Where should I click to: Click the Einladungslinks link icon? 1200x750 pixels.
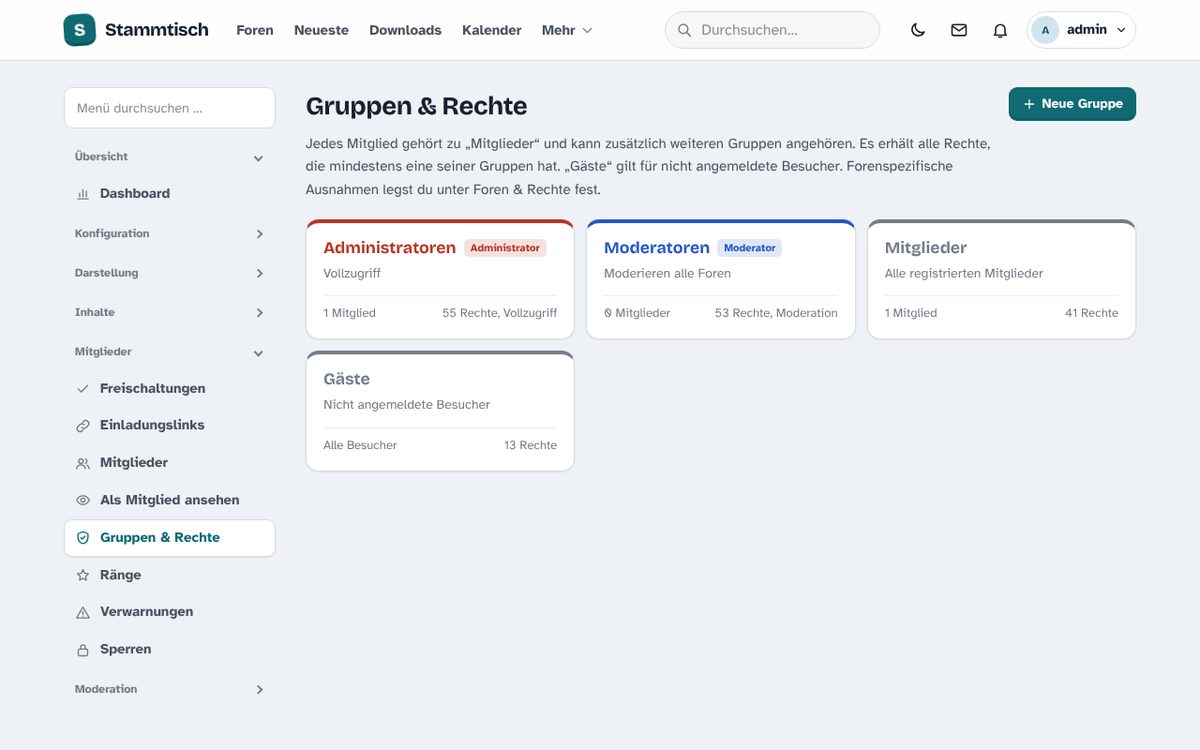click(83, 426)
